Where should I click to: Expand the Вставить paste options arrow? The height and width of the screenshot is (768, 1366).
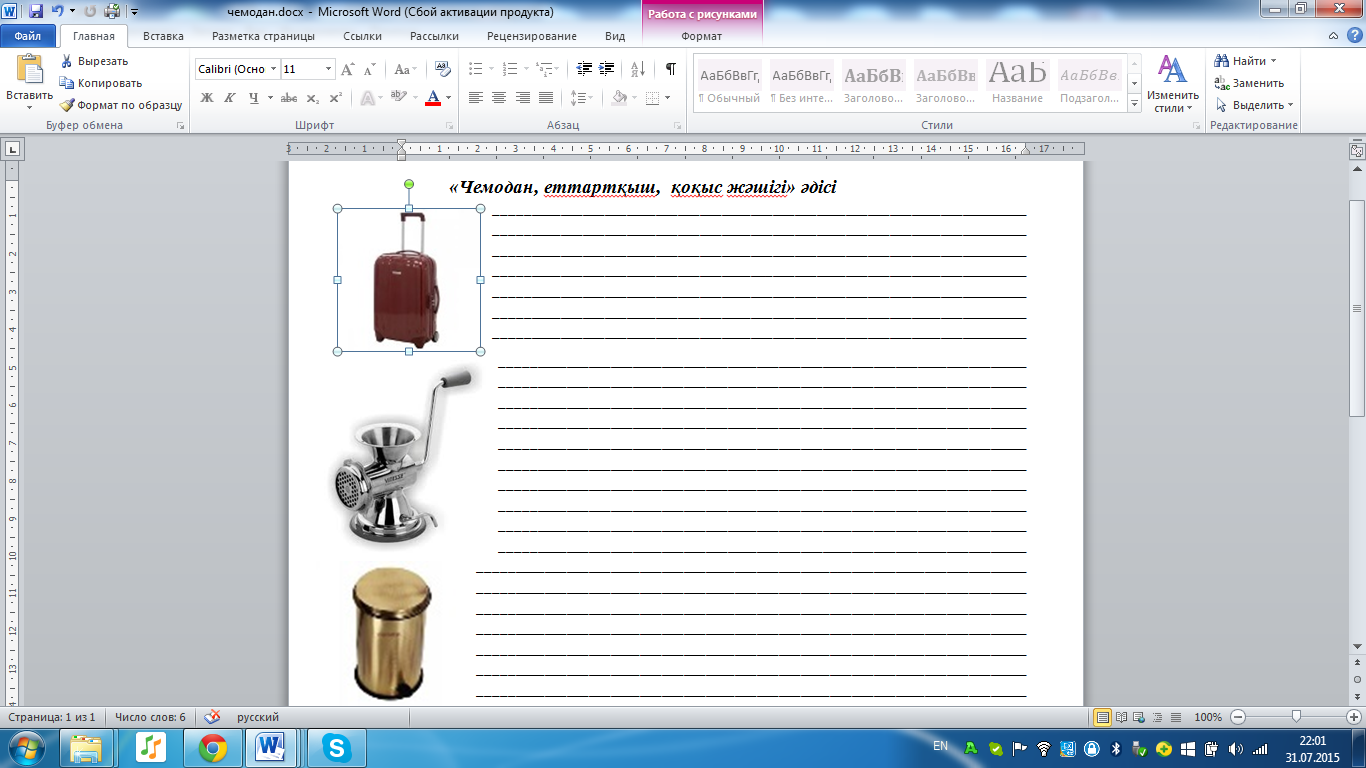coord(29,108)
